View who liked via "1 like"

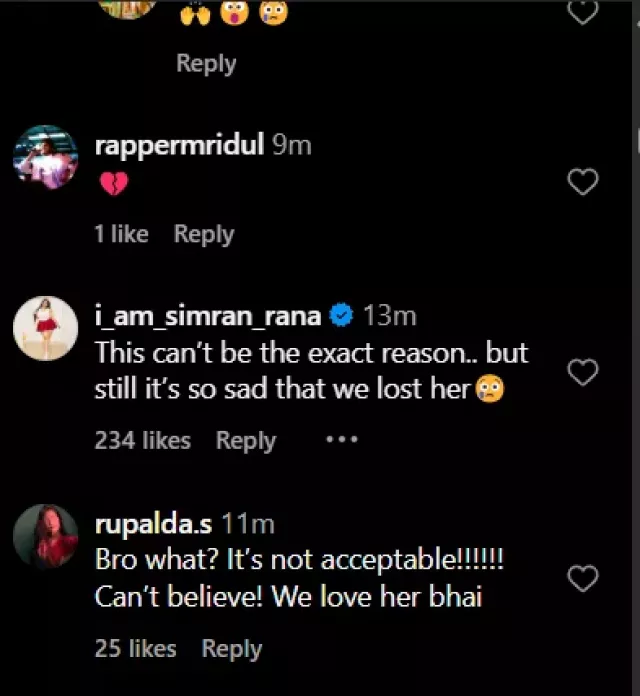coord(121,234)
